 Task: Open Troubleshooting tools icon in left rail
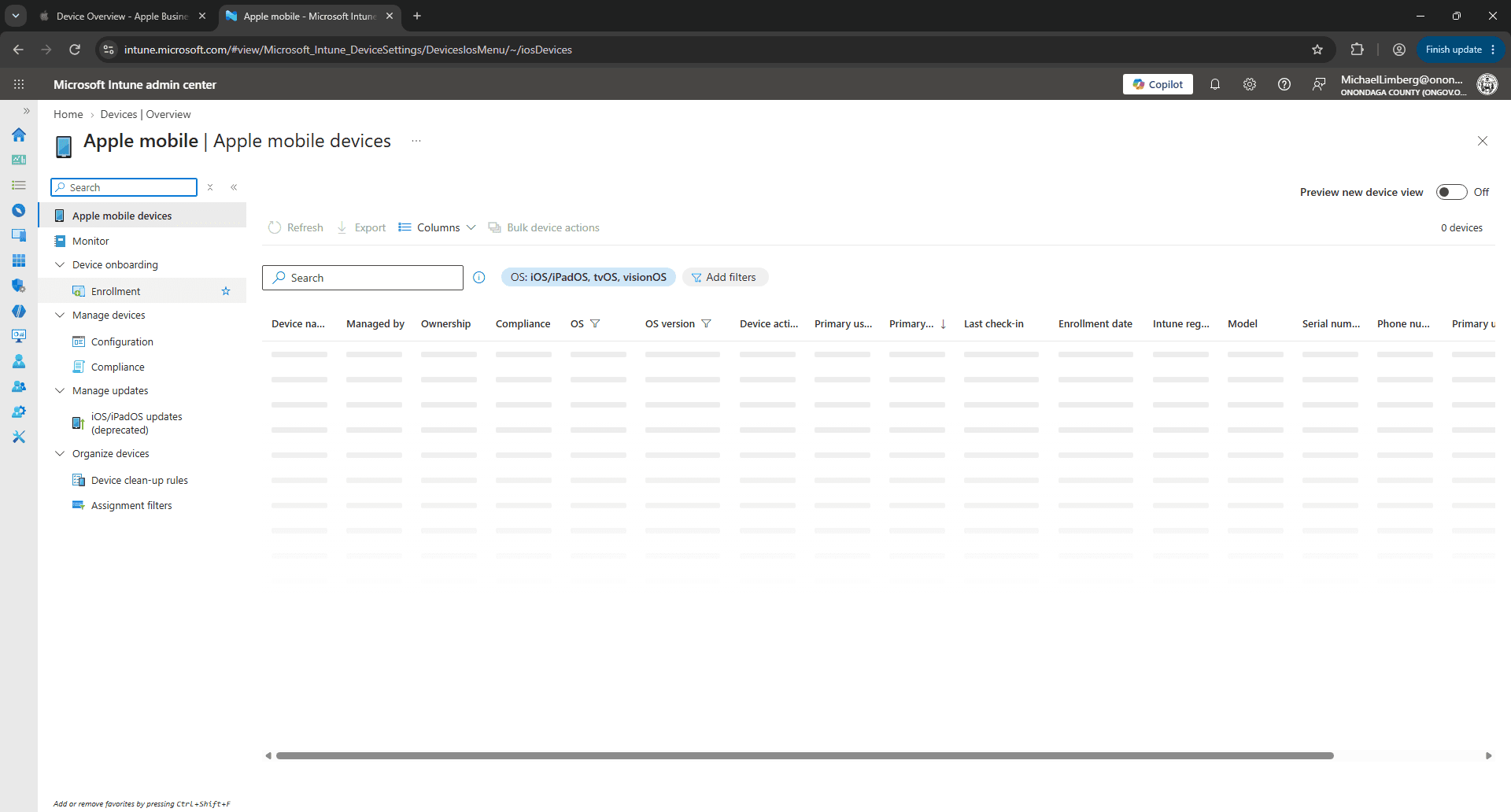[x=19, y=437]
